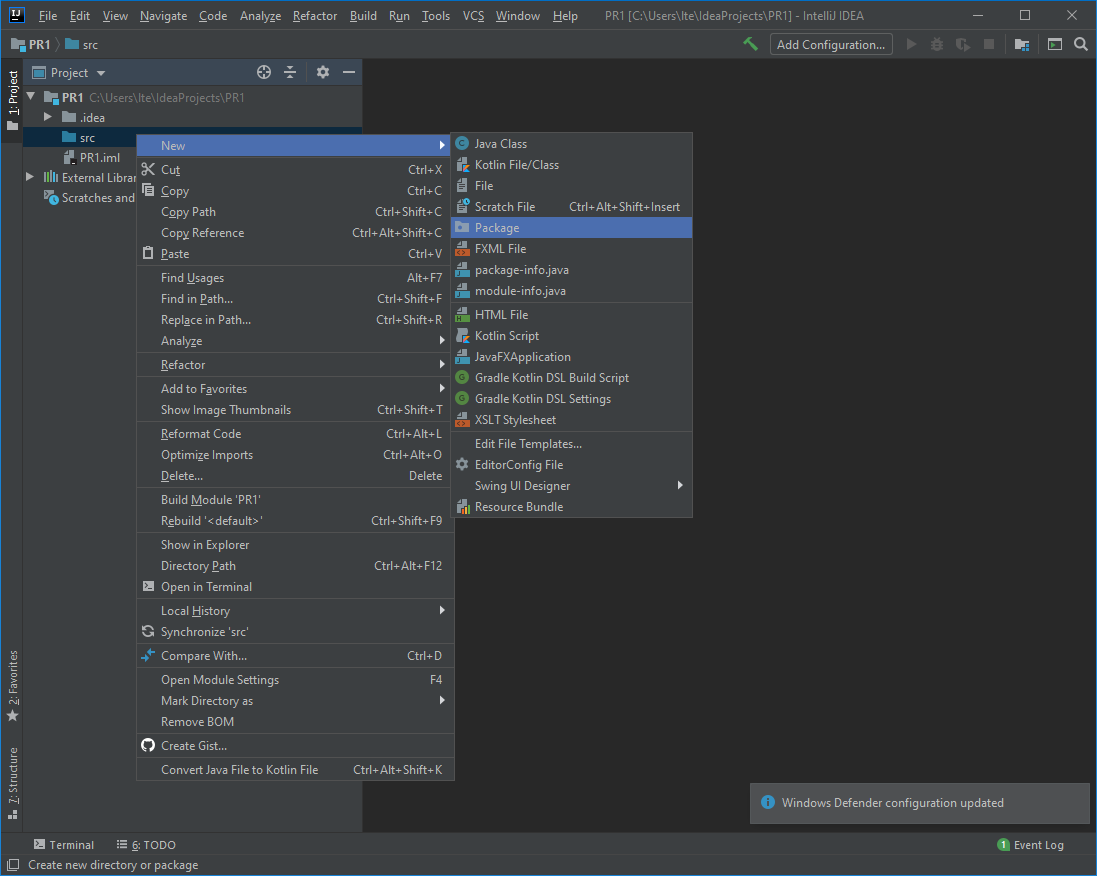The image size is (1097, 876).
Task: Click the Run with Coverage icon
Action: pos(963,44)
